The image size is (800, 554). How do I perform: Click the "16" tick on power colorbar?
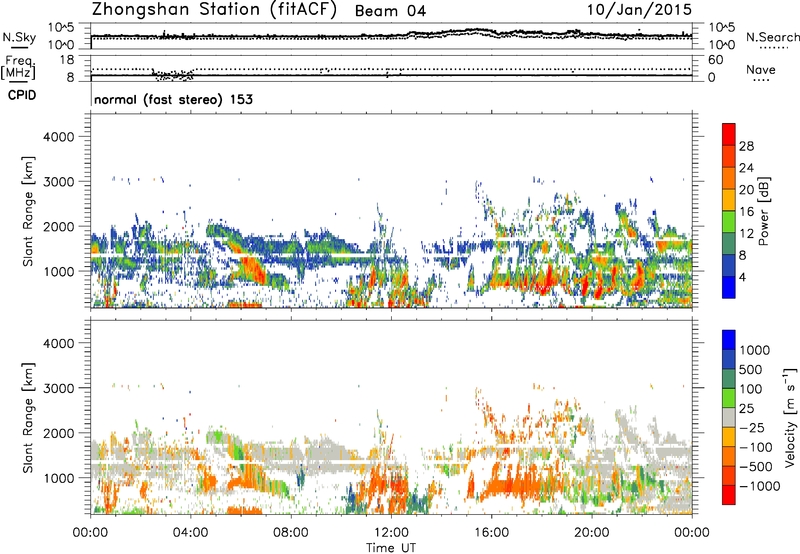[x=746, y=212]
